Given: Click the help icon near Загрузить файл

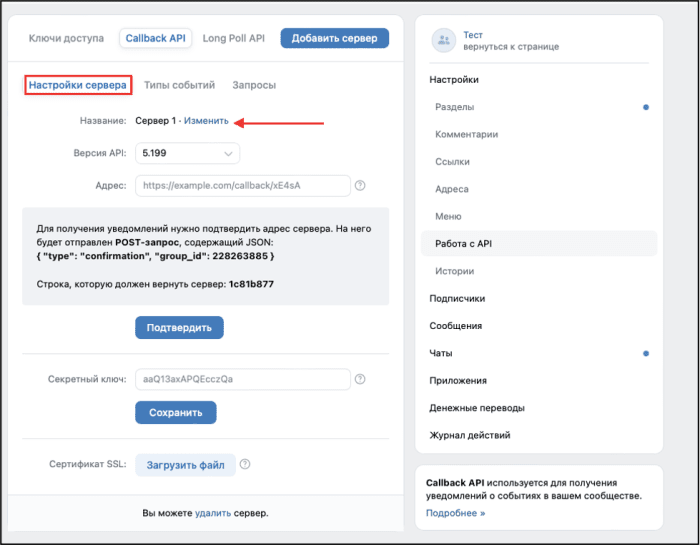Looking at the screenshot, I should [245, 464].
